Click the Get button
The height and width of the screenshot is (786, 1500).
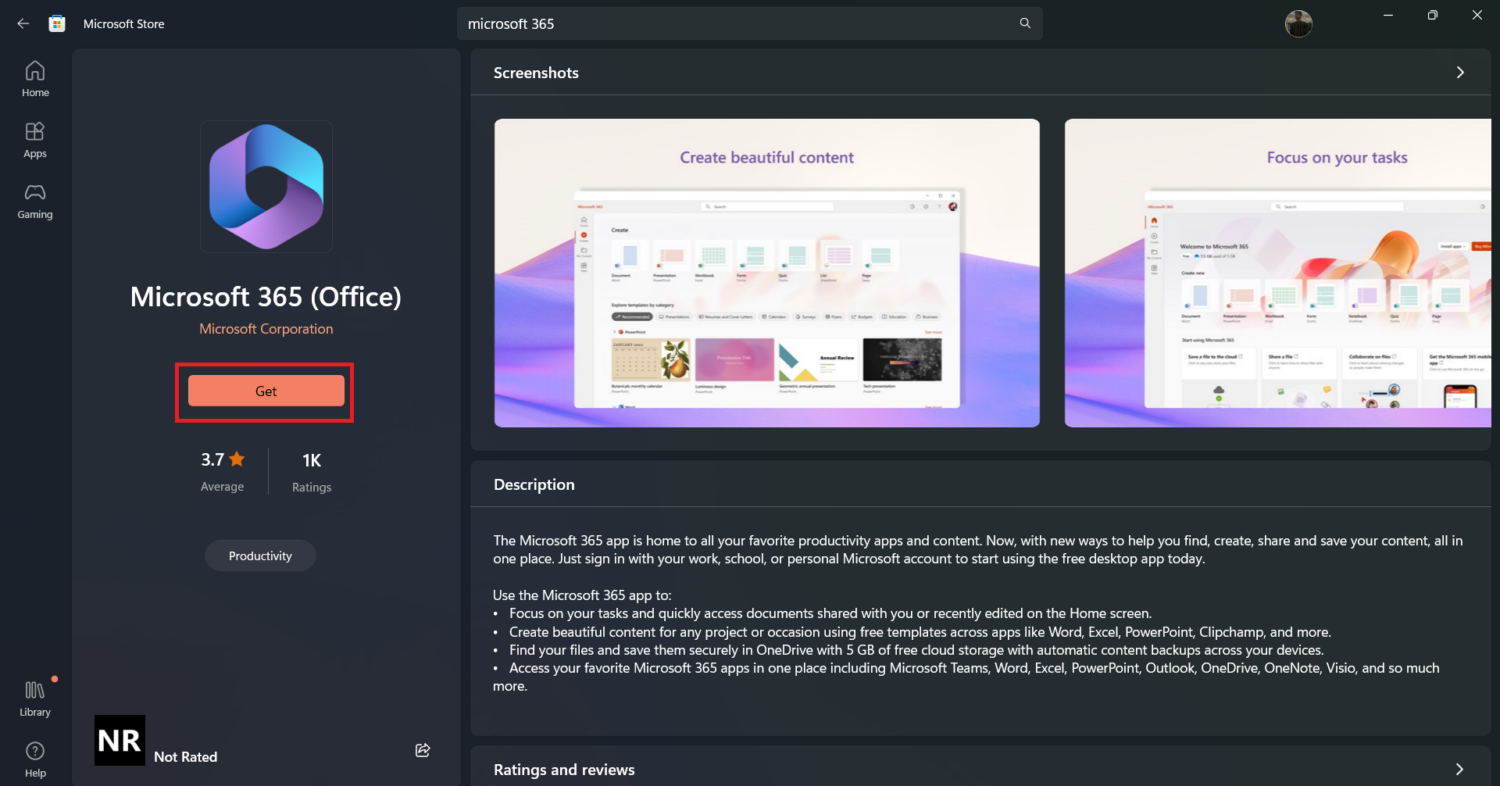266,391
